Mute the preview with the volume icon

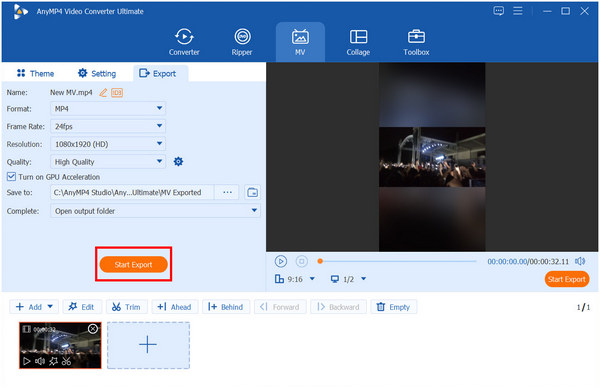click(580, 261)
